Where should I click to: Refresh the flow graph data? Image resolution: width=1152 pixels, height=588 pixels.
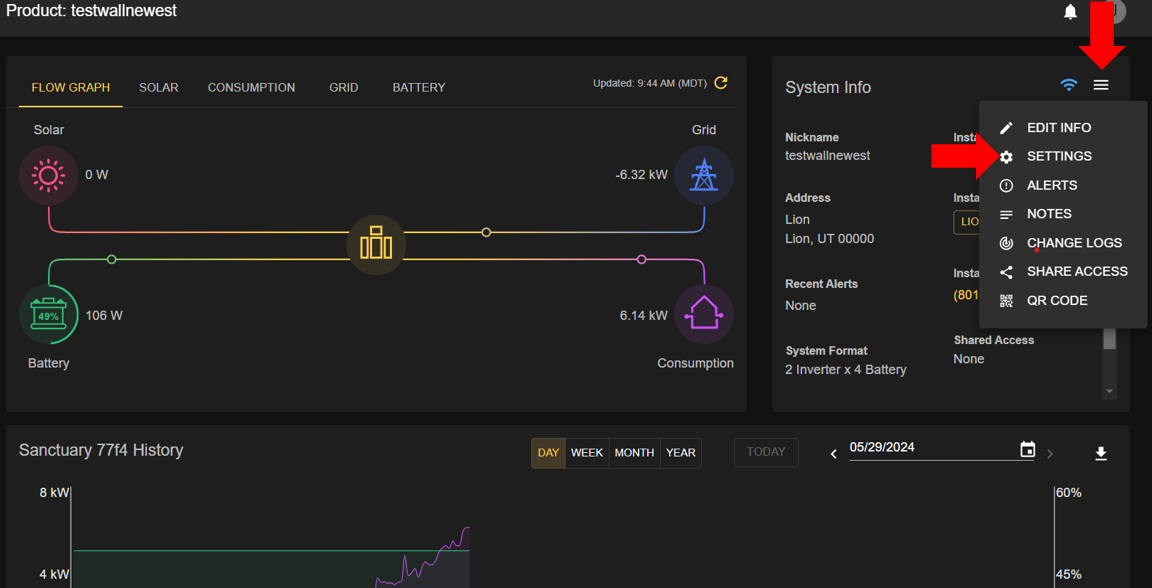pos(721,83)
